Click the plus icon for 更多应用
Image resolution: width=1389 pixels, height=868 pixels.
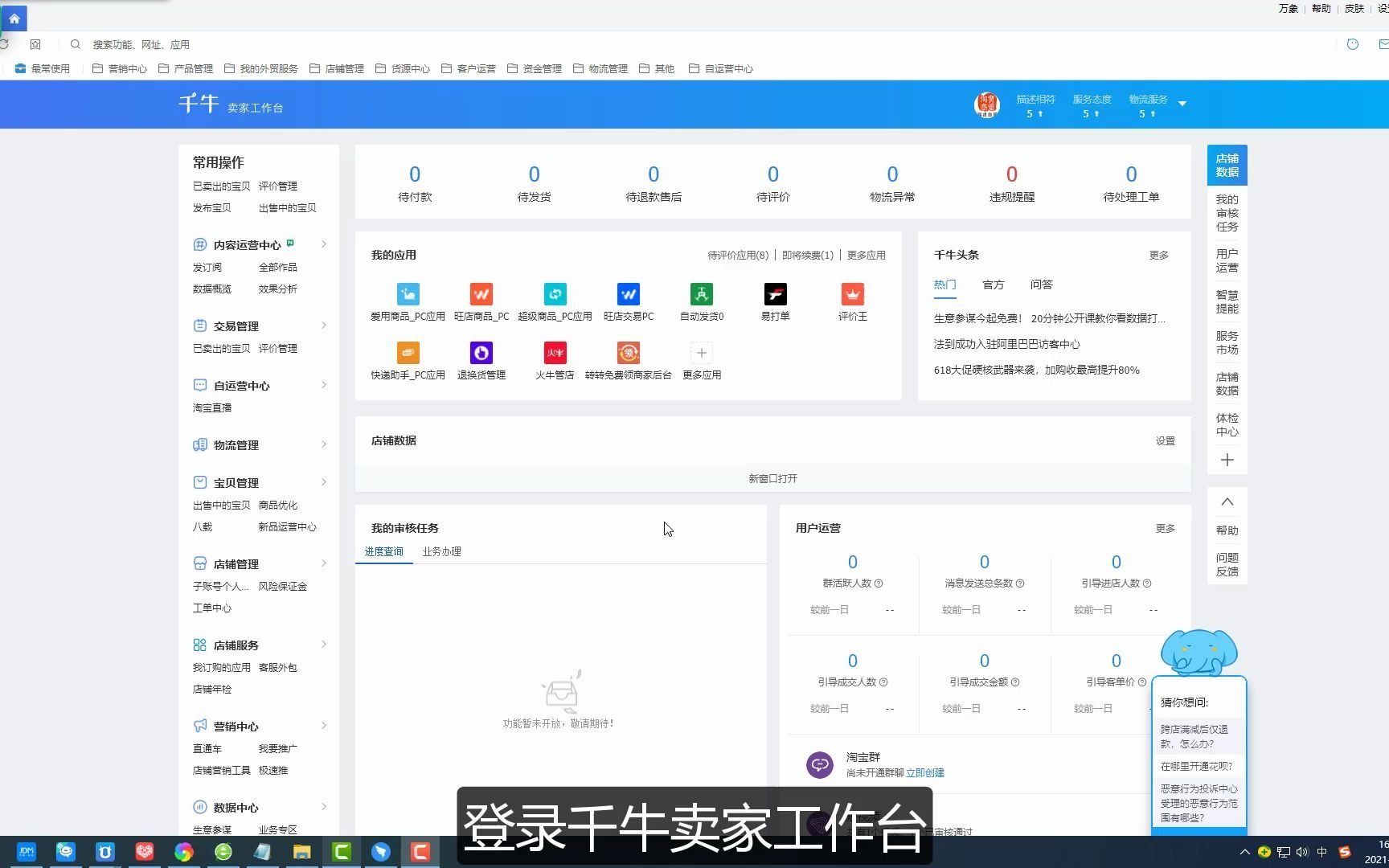click(702, 353)
